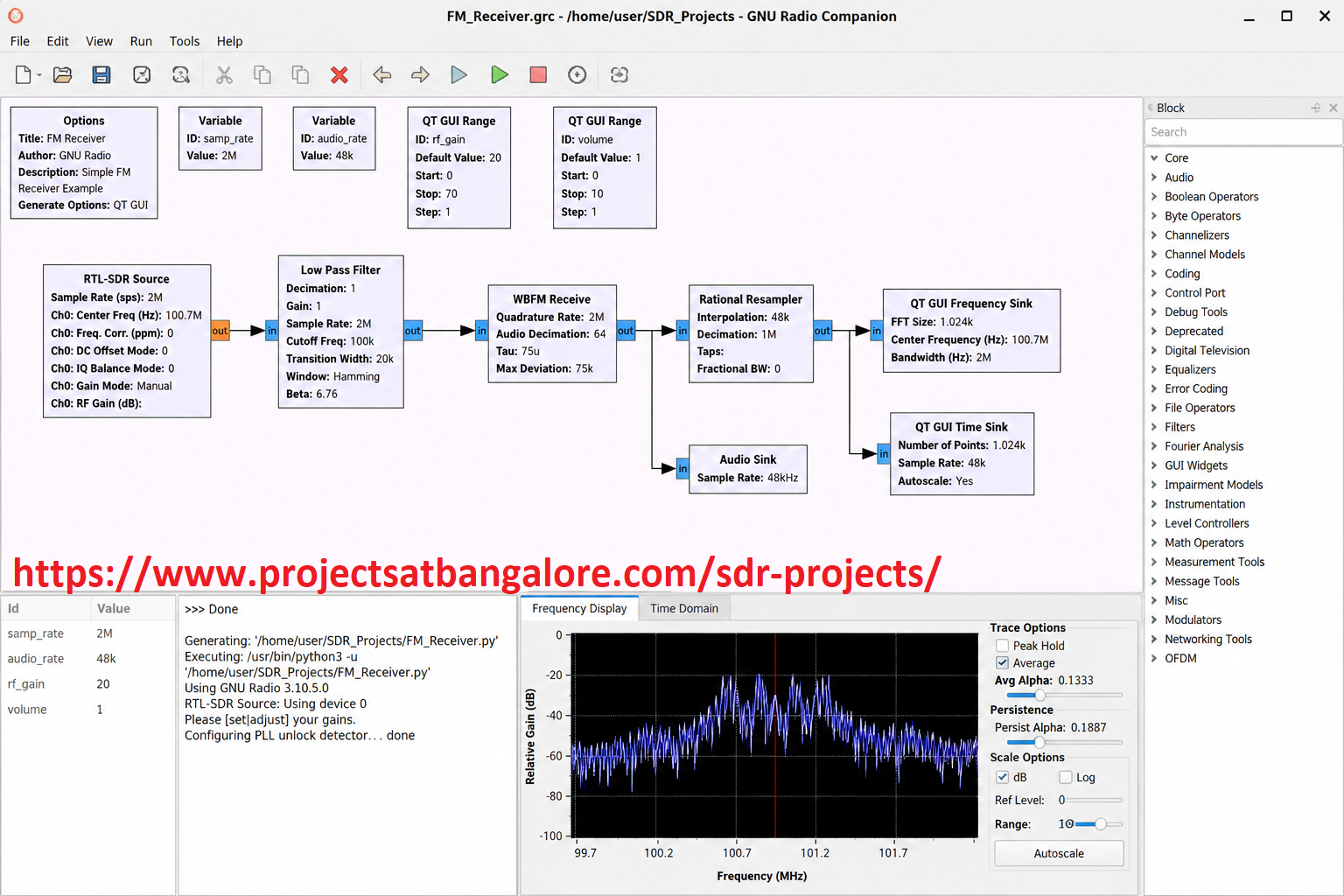This screenshot has height=896, width=1344.
Task: Enable Peak Hold checkbox
Action: coord(1003,646)
